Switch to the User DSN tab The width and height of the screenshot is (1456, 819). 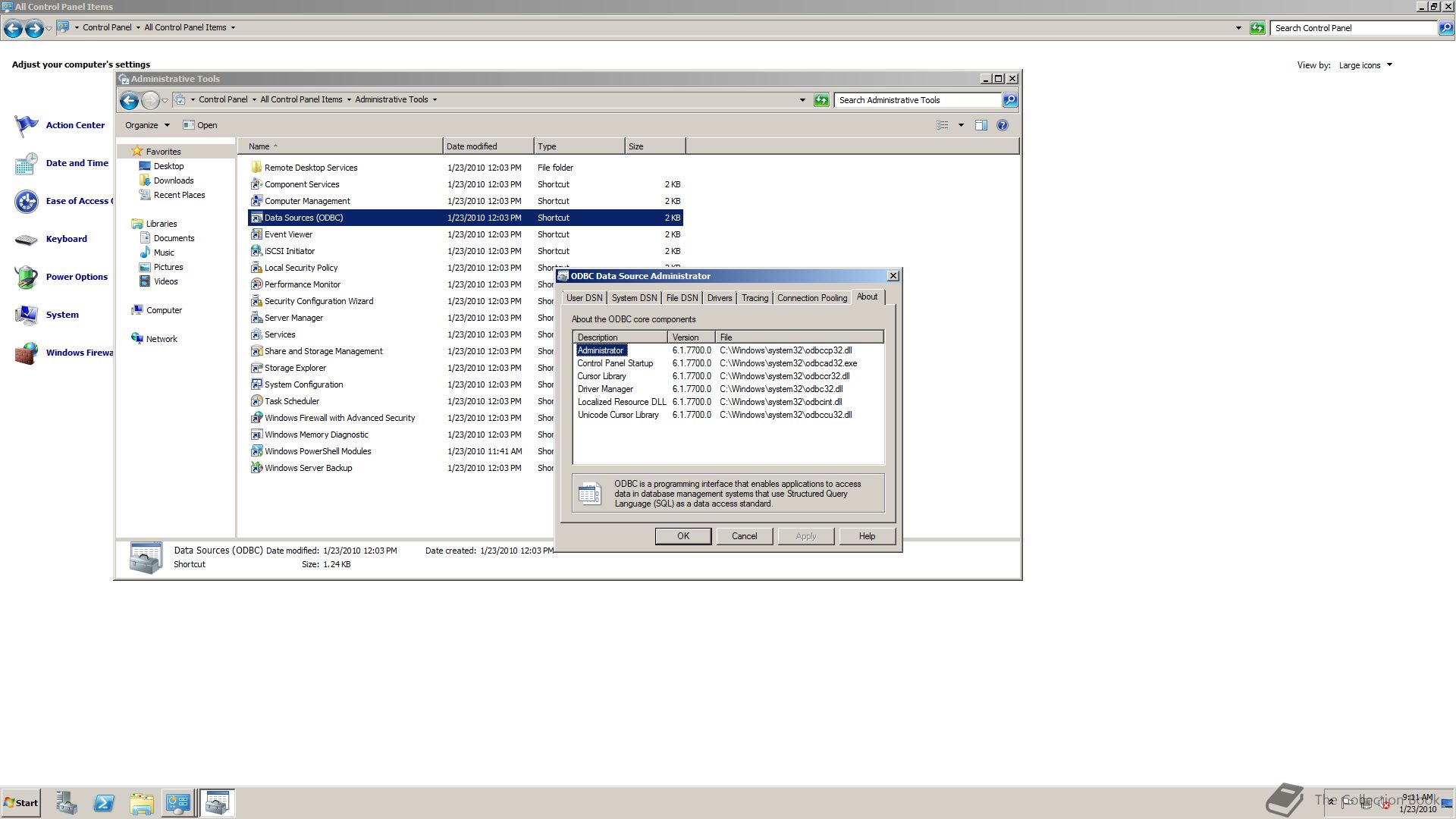584,298
